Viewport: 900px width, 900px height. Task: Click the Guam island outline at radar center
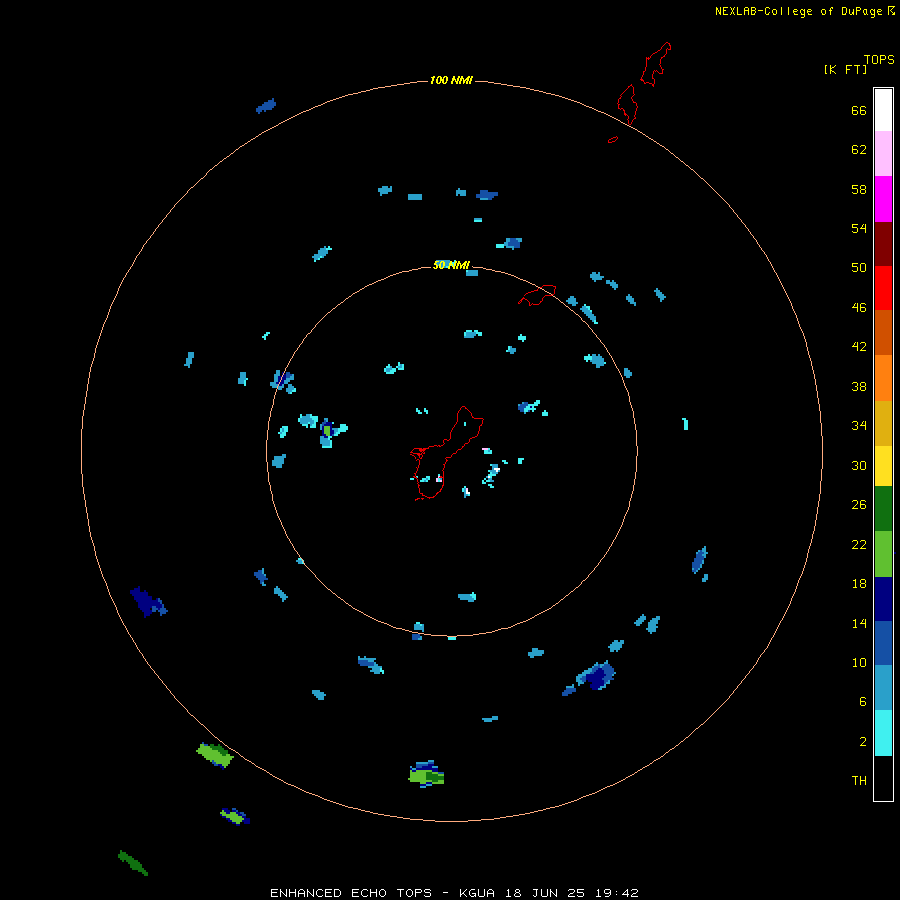click(447, 453)
